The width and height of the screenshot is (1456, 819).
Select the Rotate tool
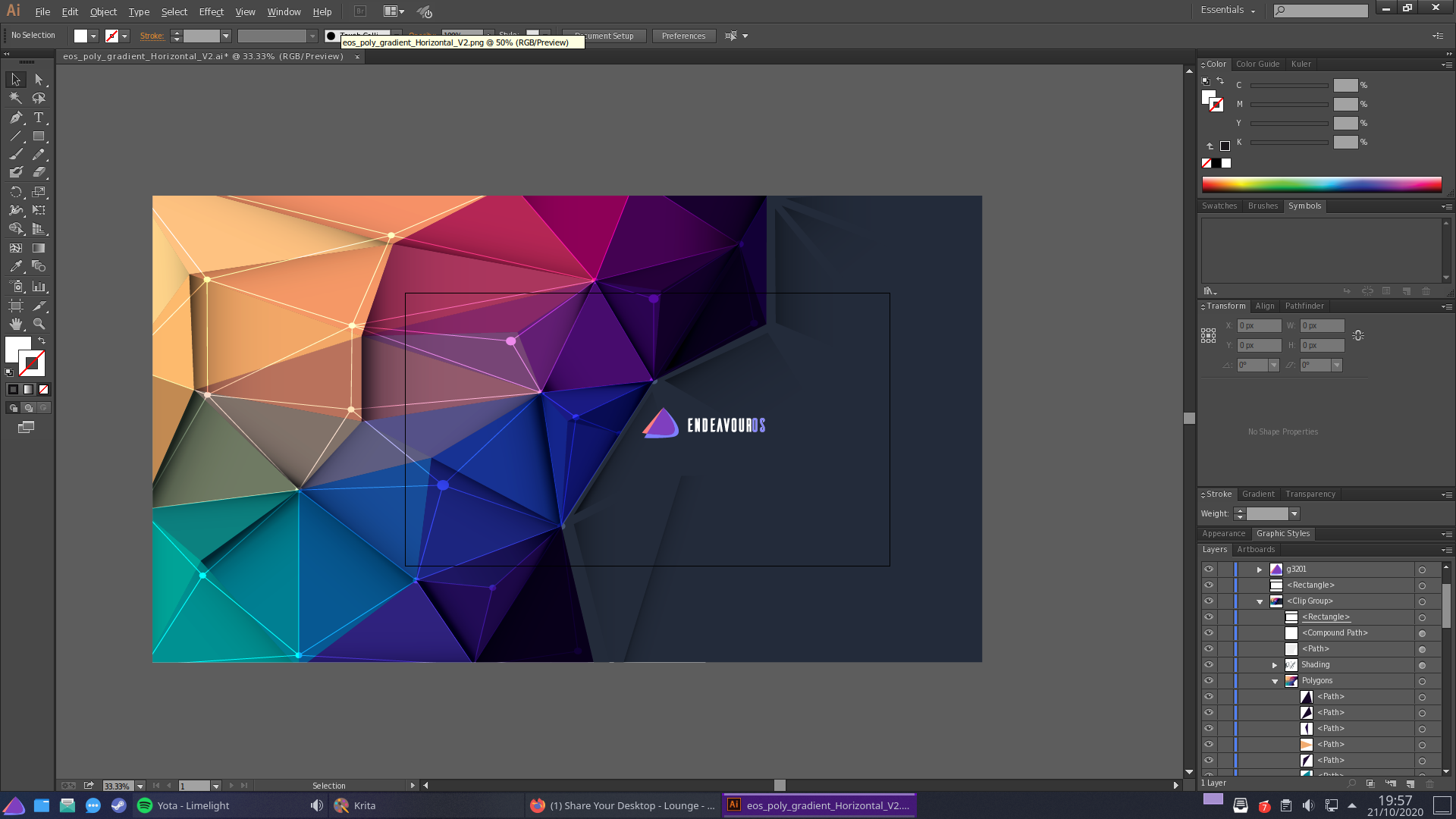tap(16, 192)
